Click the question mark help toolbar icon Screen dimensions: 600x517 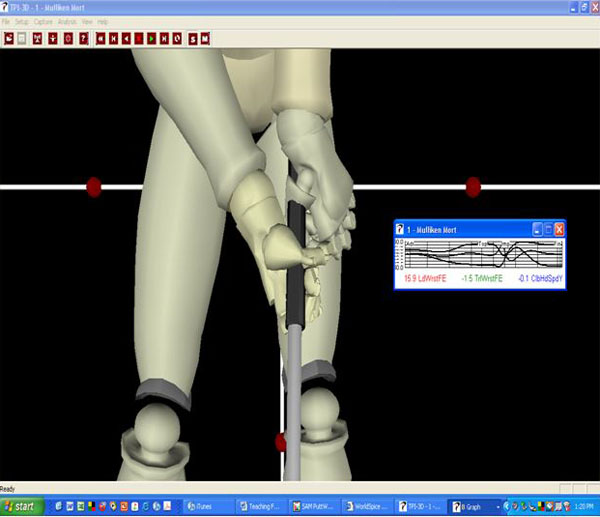(x=83, y=39)
